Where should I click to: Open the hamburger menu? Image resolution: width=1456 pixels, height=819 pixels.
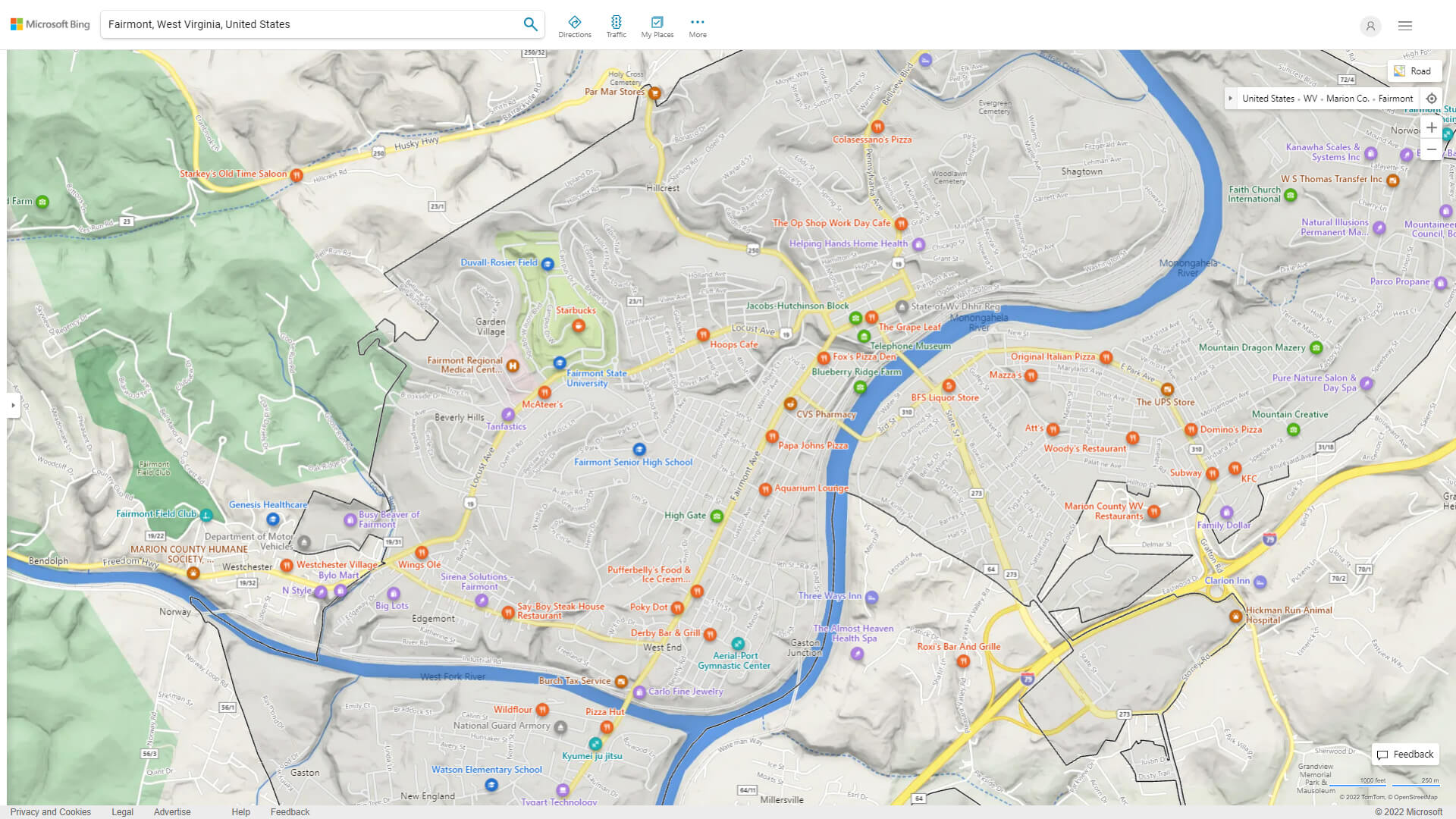pyautogui.click(x=1404, y=25)
